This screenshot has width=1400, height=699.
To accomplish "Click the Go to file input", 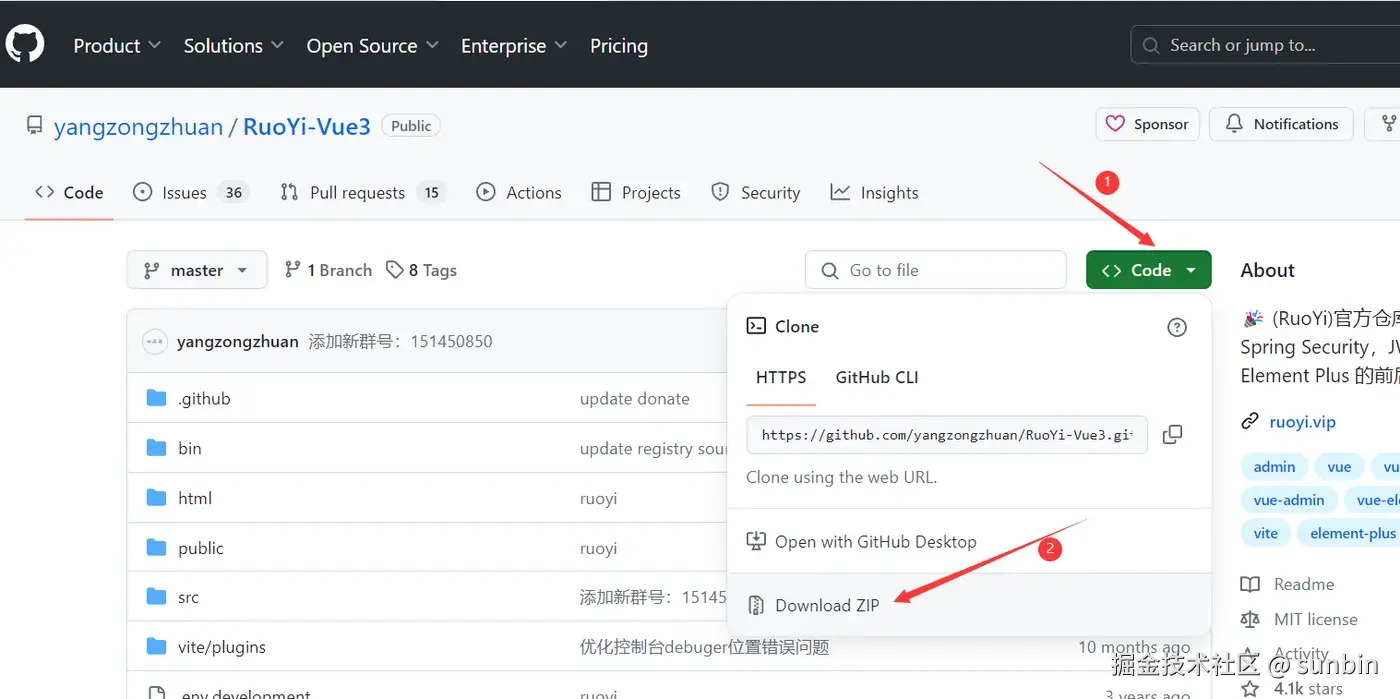I will [x=936, y=270].
